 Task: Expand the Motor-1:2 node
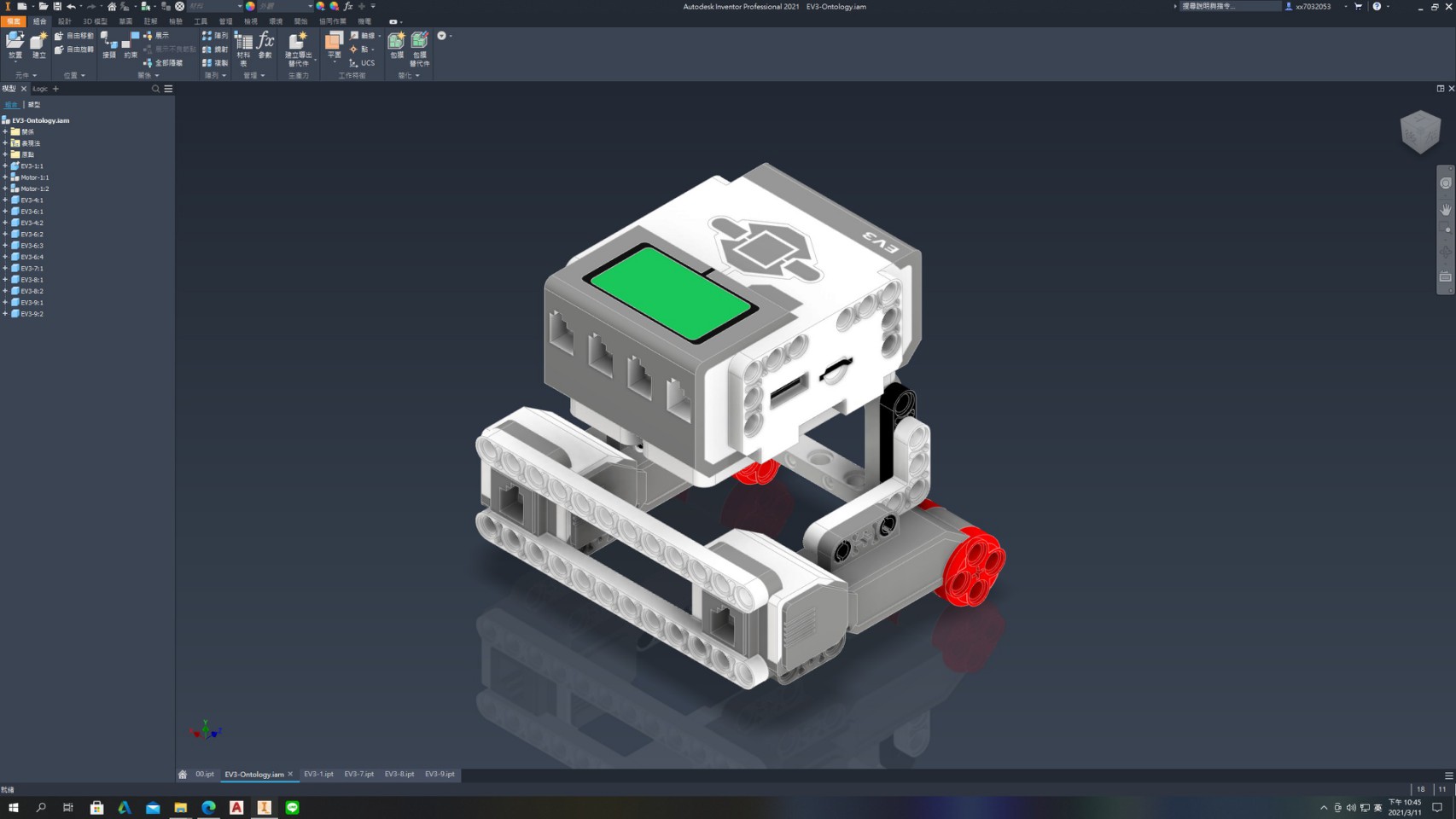tap(5, 189)
